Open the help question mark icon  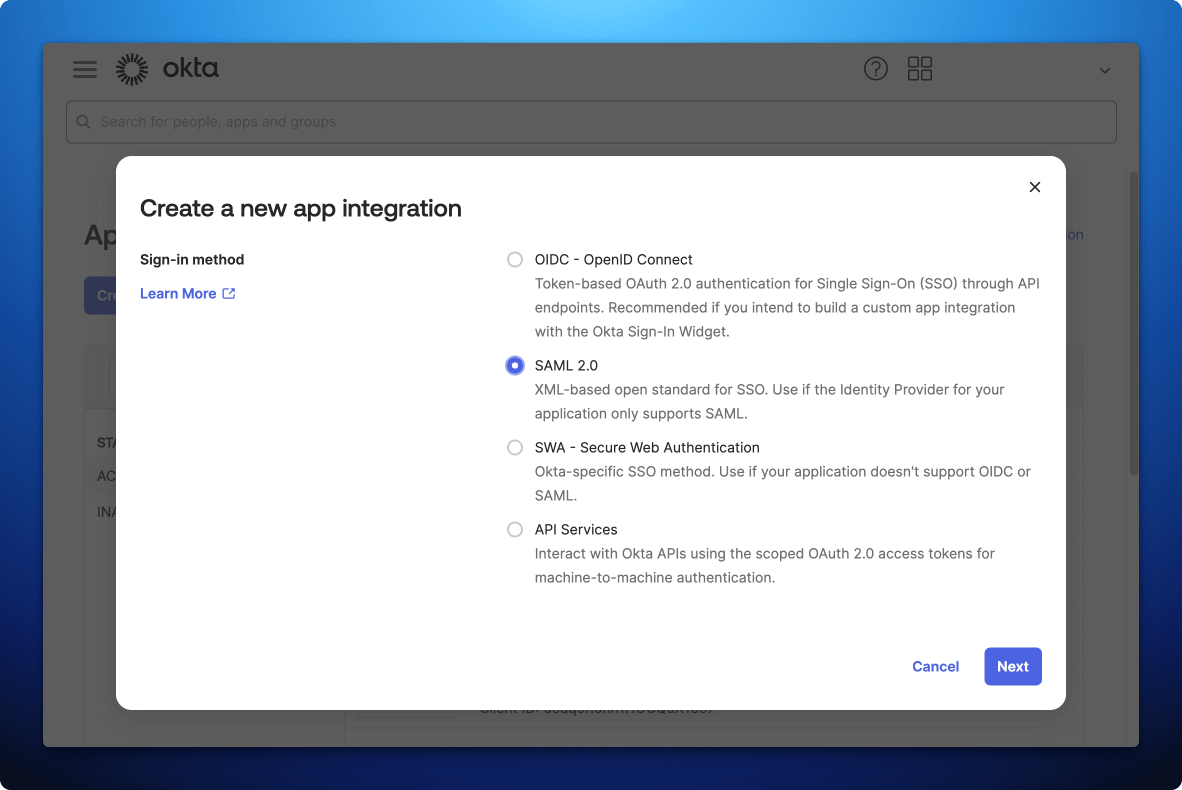click(876, 69)
